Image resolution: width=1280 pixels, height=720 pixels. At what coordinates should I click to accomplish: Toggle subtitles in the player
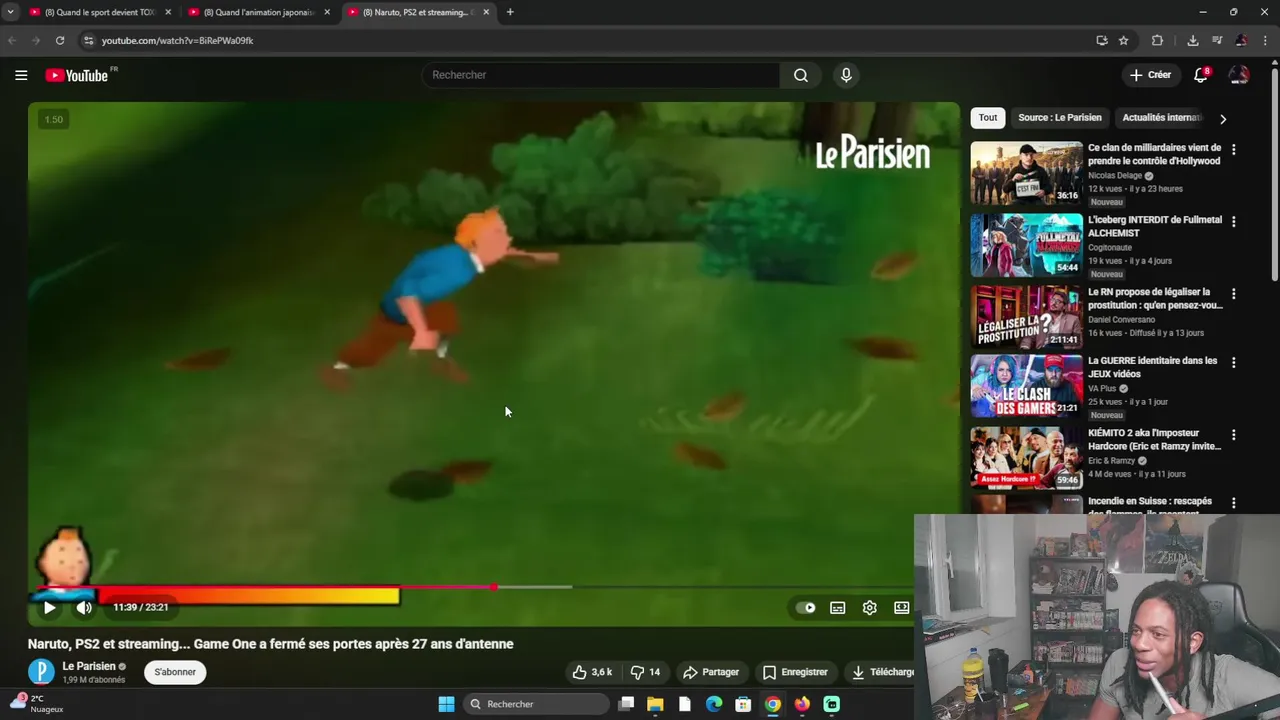click(838, 607)
